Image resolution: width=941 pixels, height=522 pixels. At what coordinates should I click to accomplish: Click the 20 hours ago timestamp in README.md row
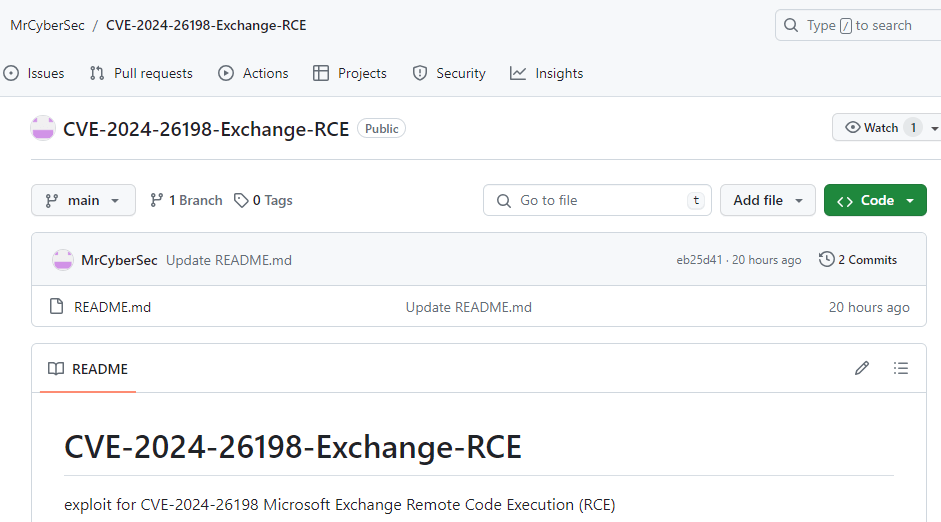point(869,307)
